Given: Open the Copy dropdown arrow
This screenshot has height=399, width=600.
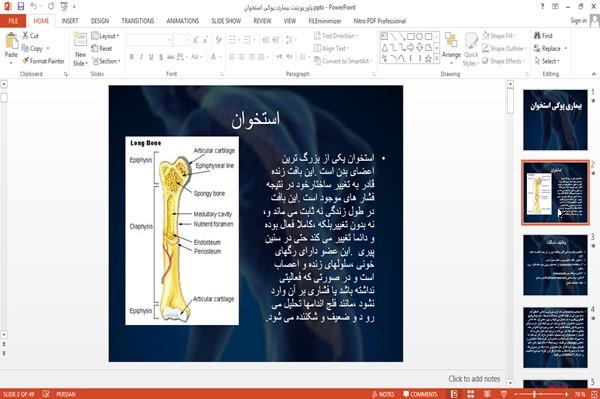Looking at the screenshot, I should (48, 49).
